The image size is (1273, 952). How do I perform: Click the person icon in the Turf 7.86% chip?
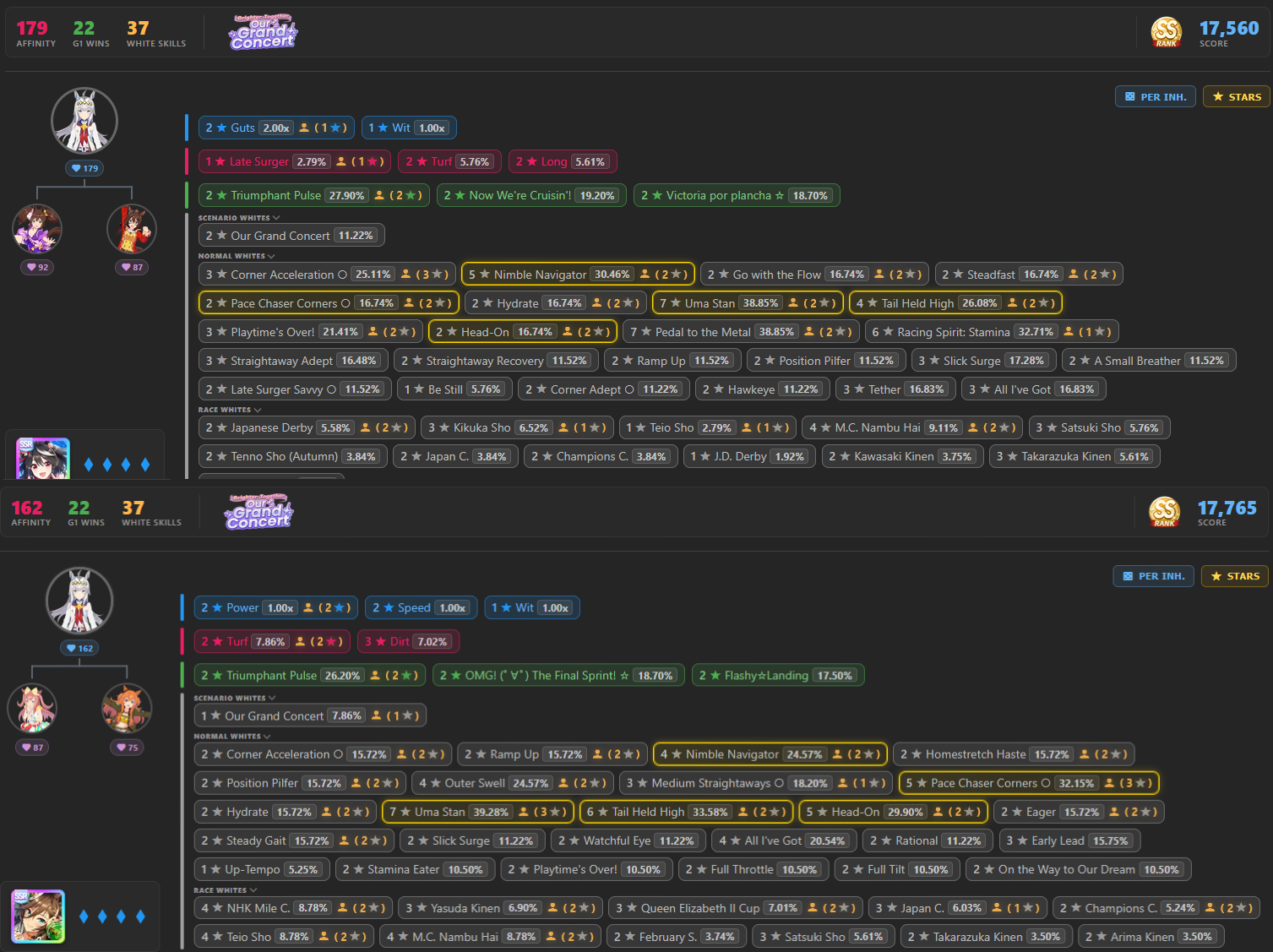pos(300,641)
